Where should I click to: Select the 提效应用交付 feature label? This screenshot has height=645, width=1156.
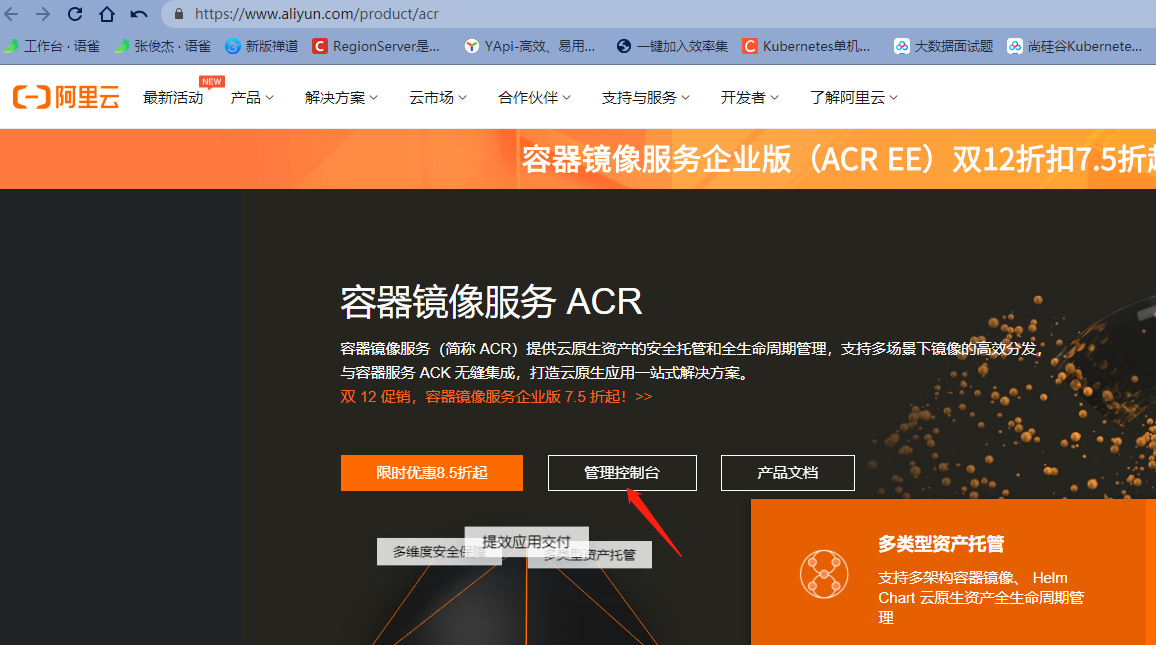click(526, 540)
